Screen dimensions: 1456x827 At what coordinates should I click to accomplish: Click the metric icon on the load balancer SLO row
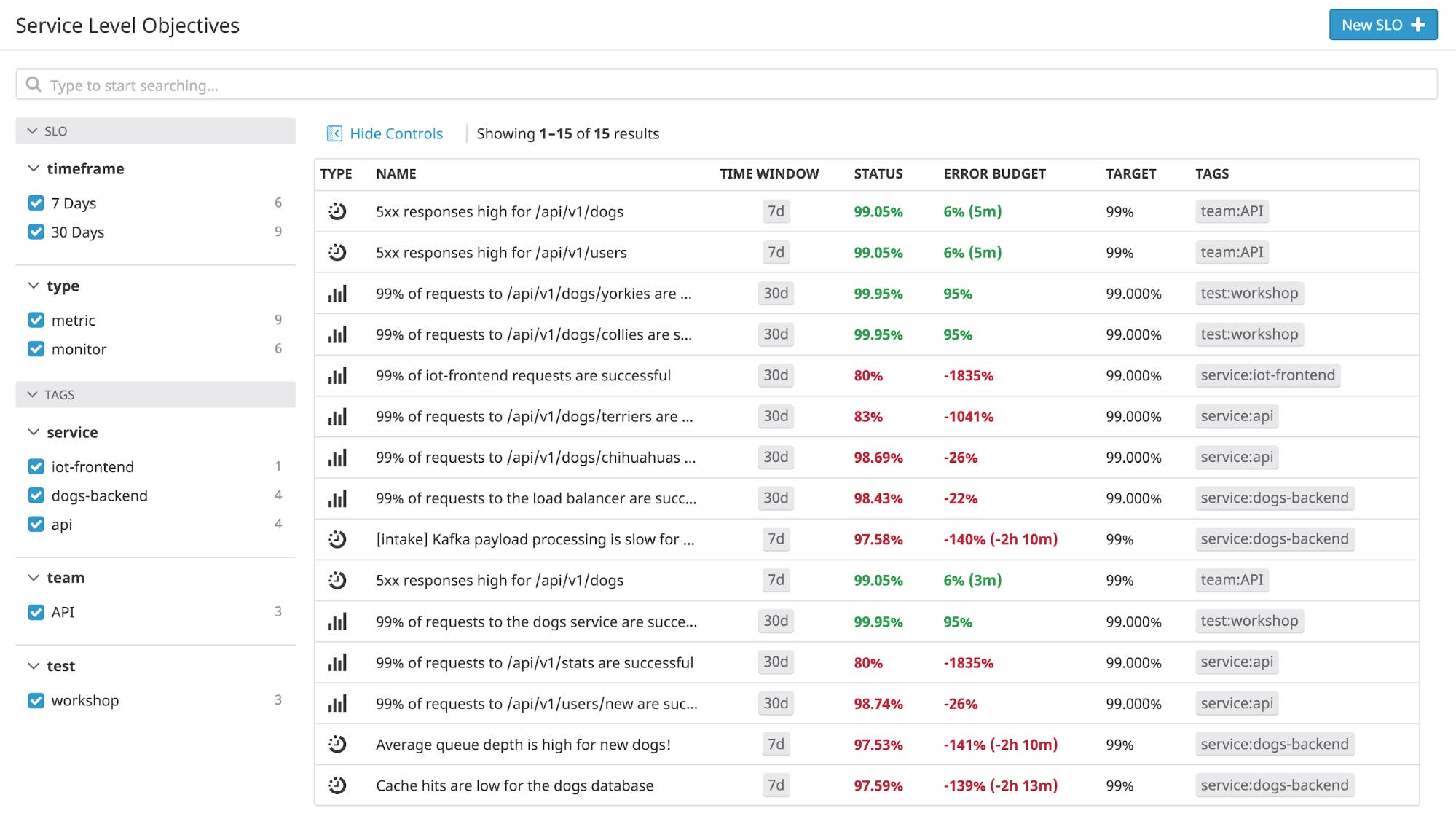[x=338, y=498]
